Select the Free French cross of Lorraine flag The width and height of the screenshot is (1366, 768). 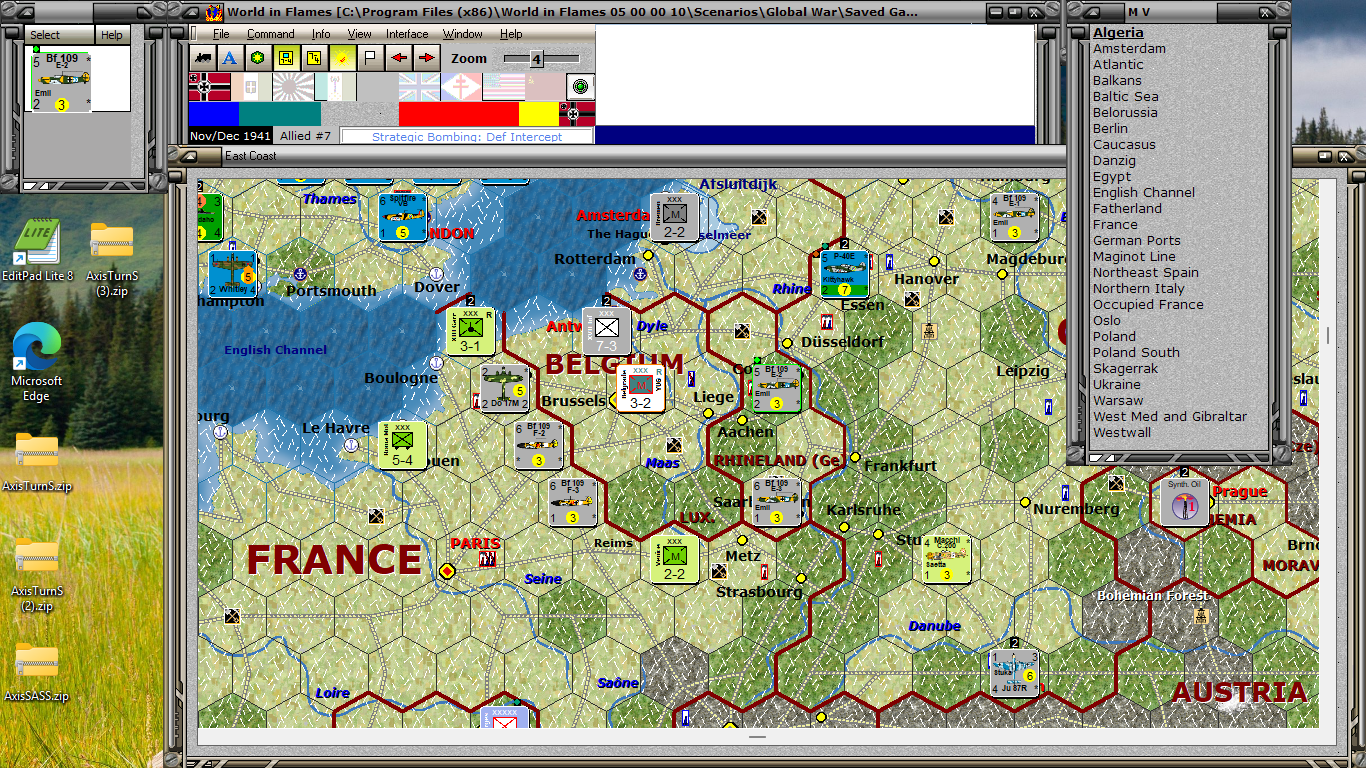click(x=461, y=87)
